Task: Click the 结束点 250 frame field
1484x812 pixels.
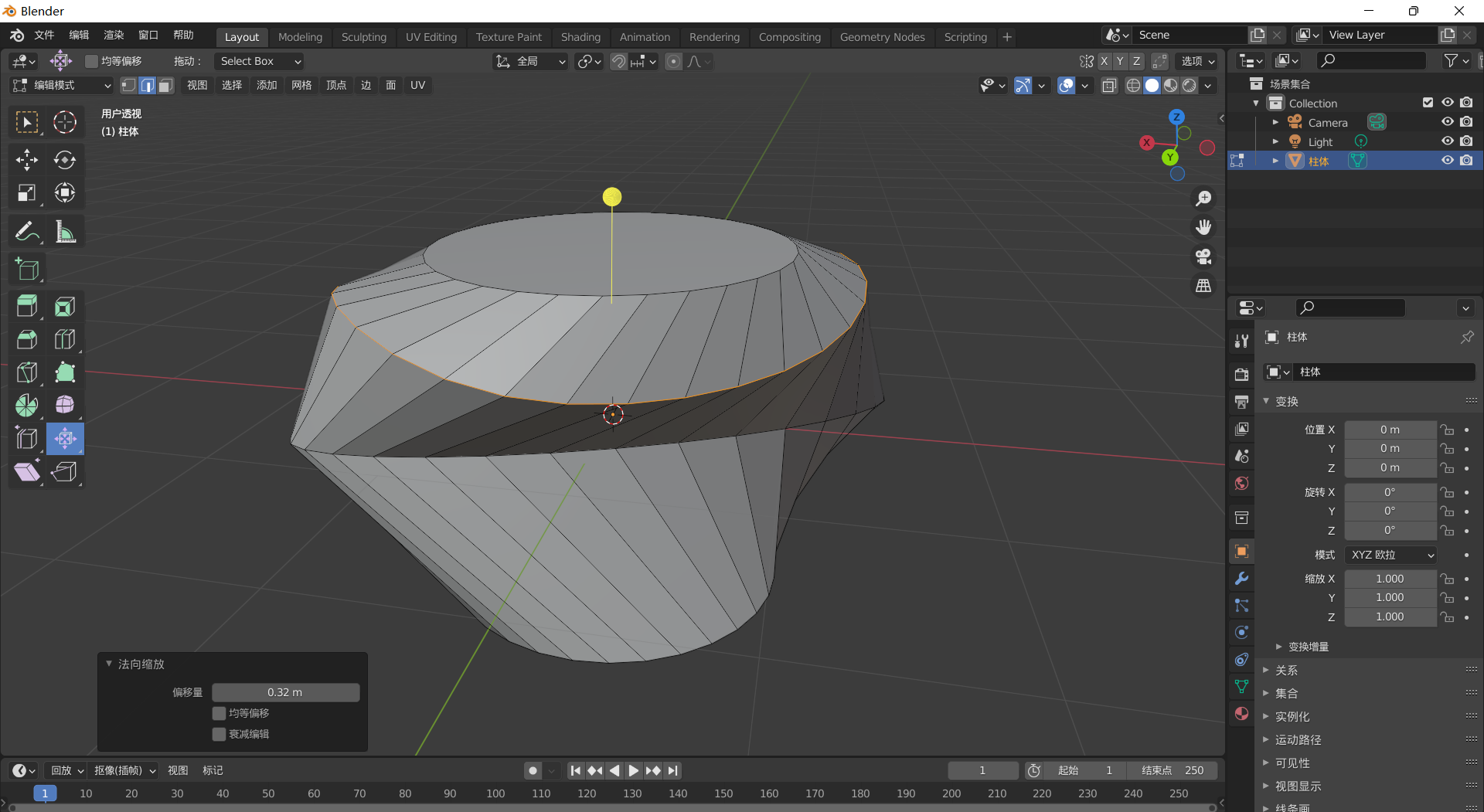Action: tap(1172, 770)
